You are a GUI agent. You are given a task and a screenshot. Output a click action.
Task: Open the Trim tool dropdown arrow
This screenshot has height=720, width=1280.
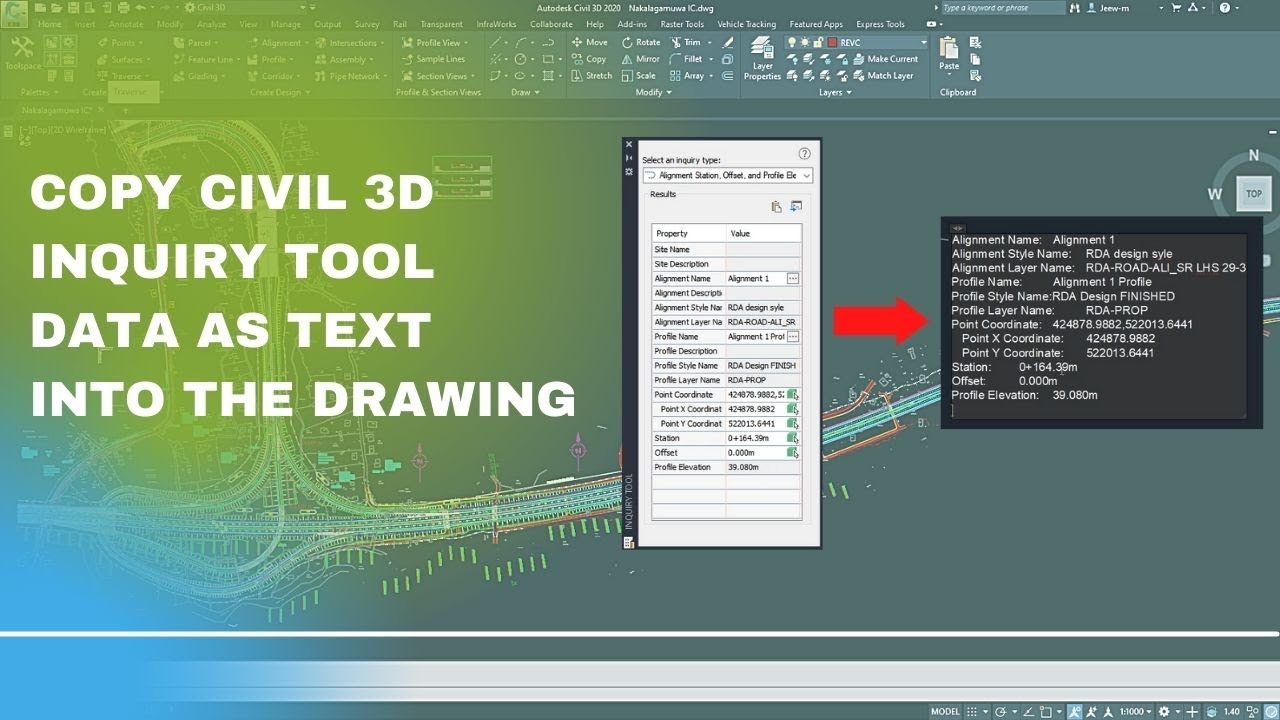(709, 42)
